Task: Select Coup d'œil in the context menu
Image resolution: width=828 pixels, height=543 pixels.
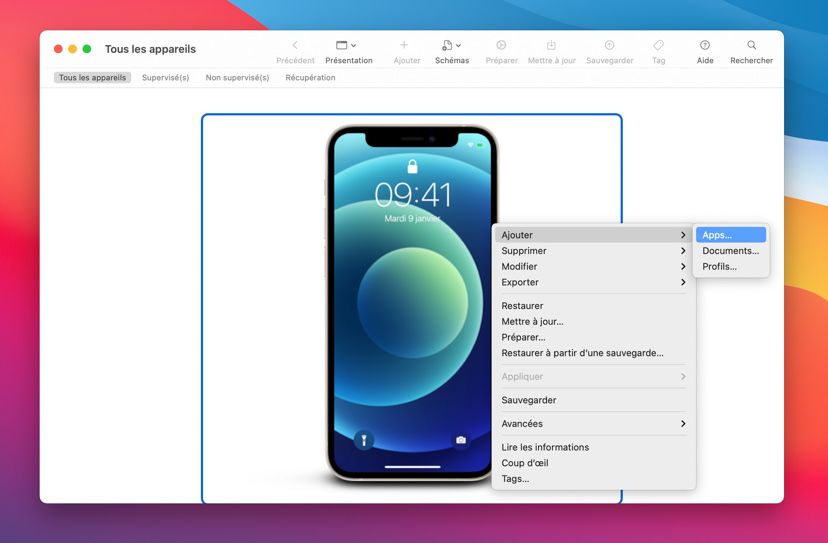Action: (x=594, y=463)
